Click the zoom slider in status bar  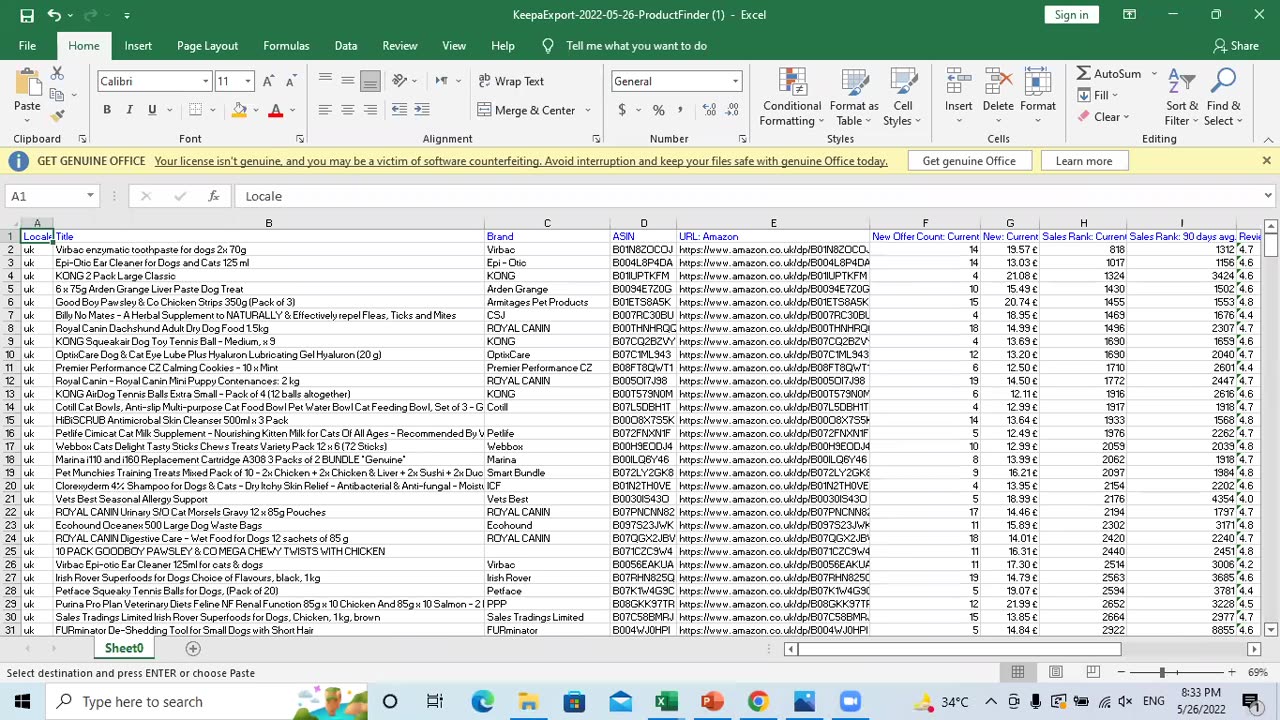1162,673
